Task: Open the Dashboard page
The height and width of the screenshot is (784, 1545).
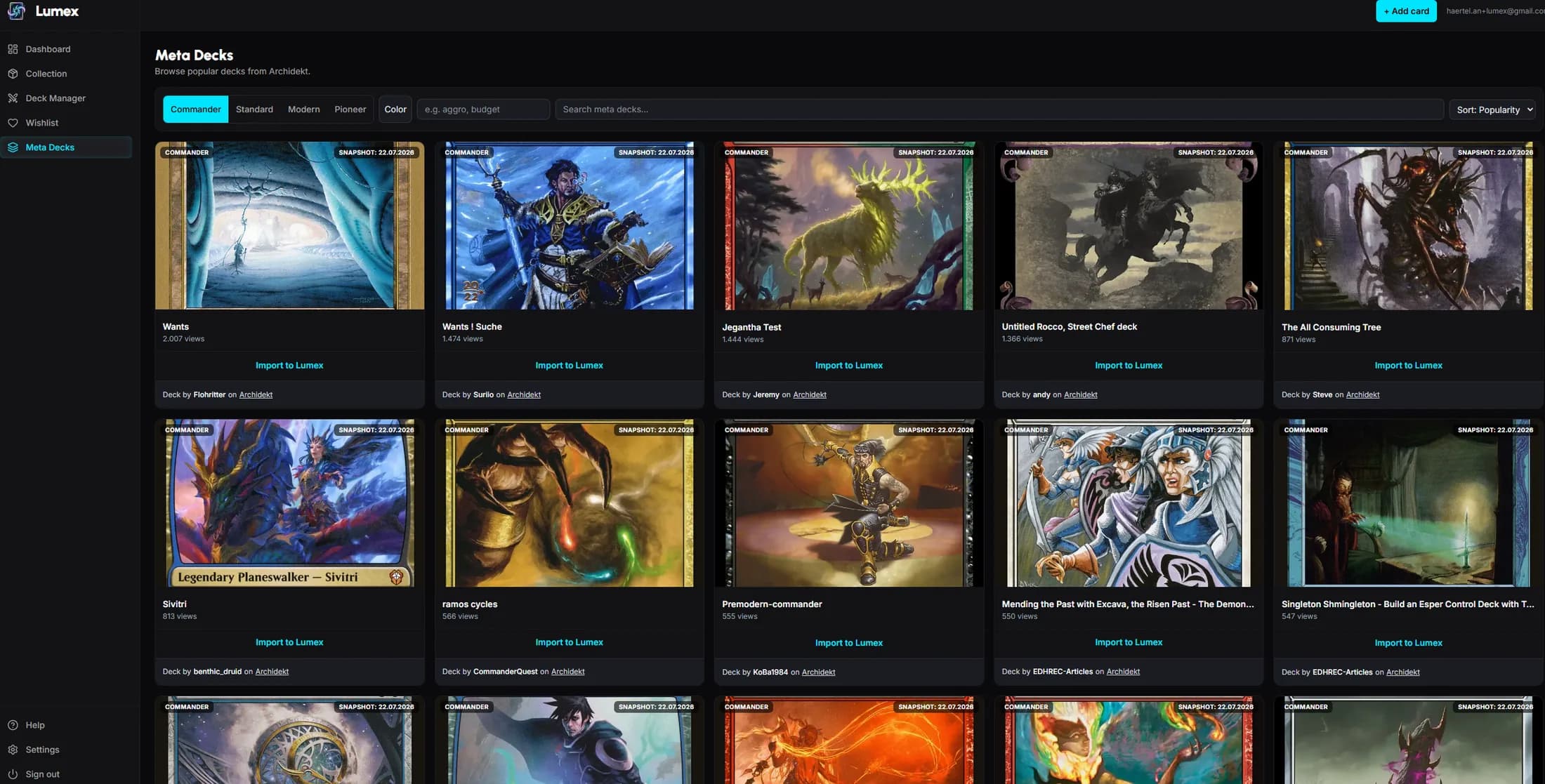Action: [x=66, y=49]
